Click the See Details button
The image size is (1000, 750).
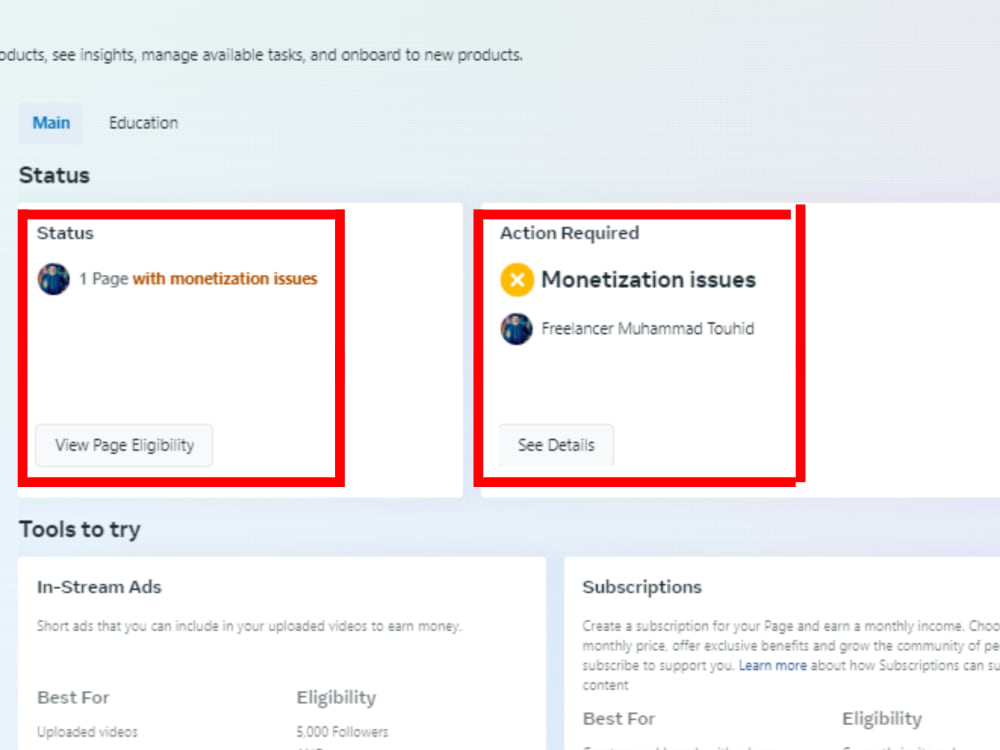coord(556,445)
